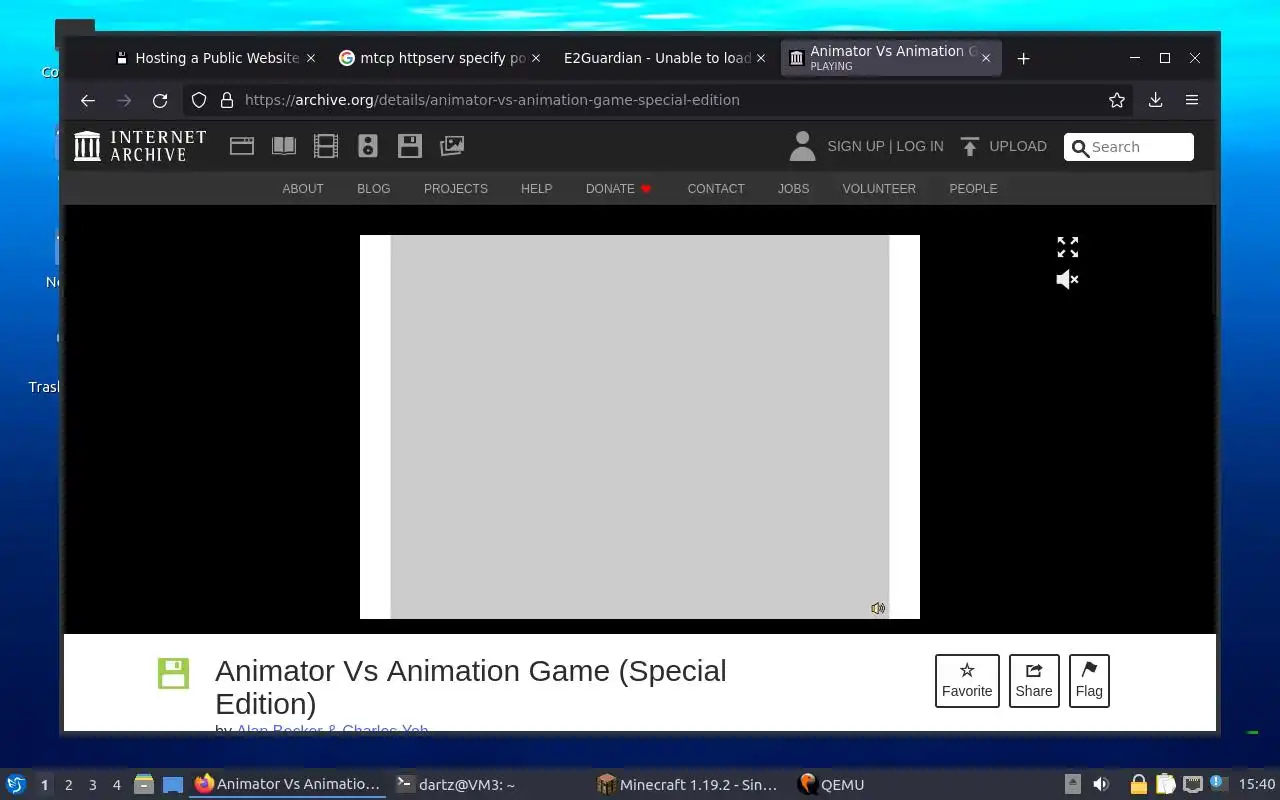Switch to workspace 3
Viewport: 1280px width, 800px height.
tap(92, 785)
